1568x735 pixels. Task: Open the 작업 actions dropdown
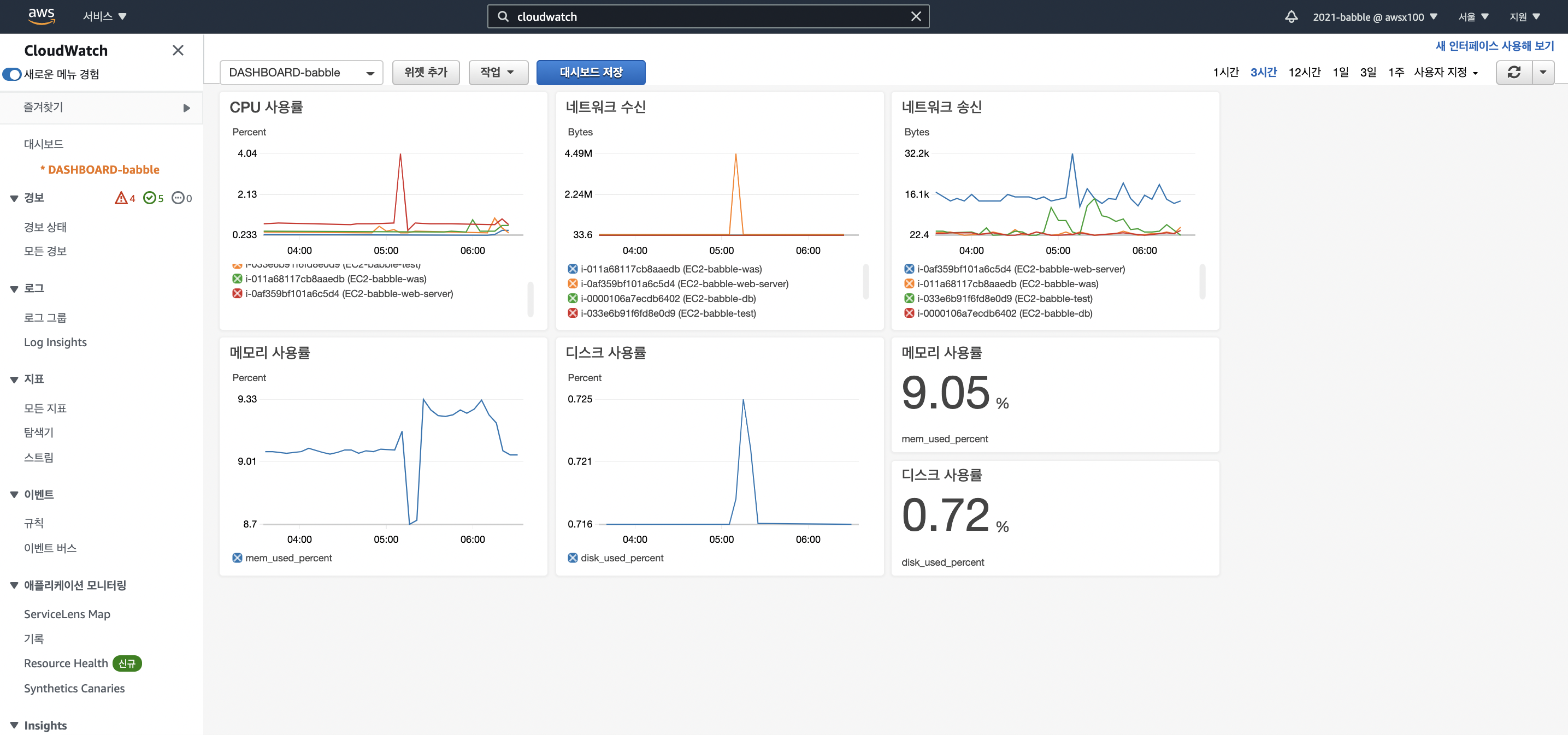(497, 73)
